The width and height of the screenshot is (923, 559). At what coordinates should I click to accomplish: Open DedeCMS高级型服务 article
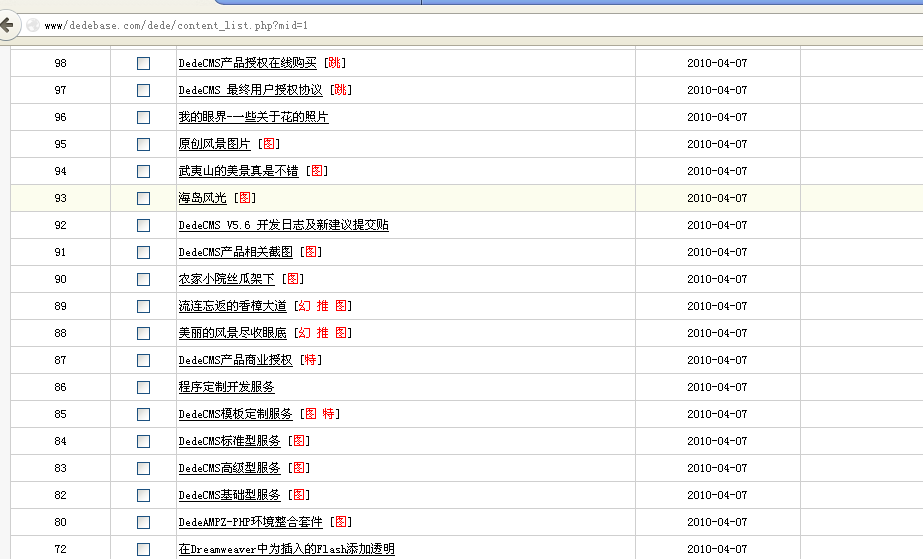230,468
